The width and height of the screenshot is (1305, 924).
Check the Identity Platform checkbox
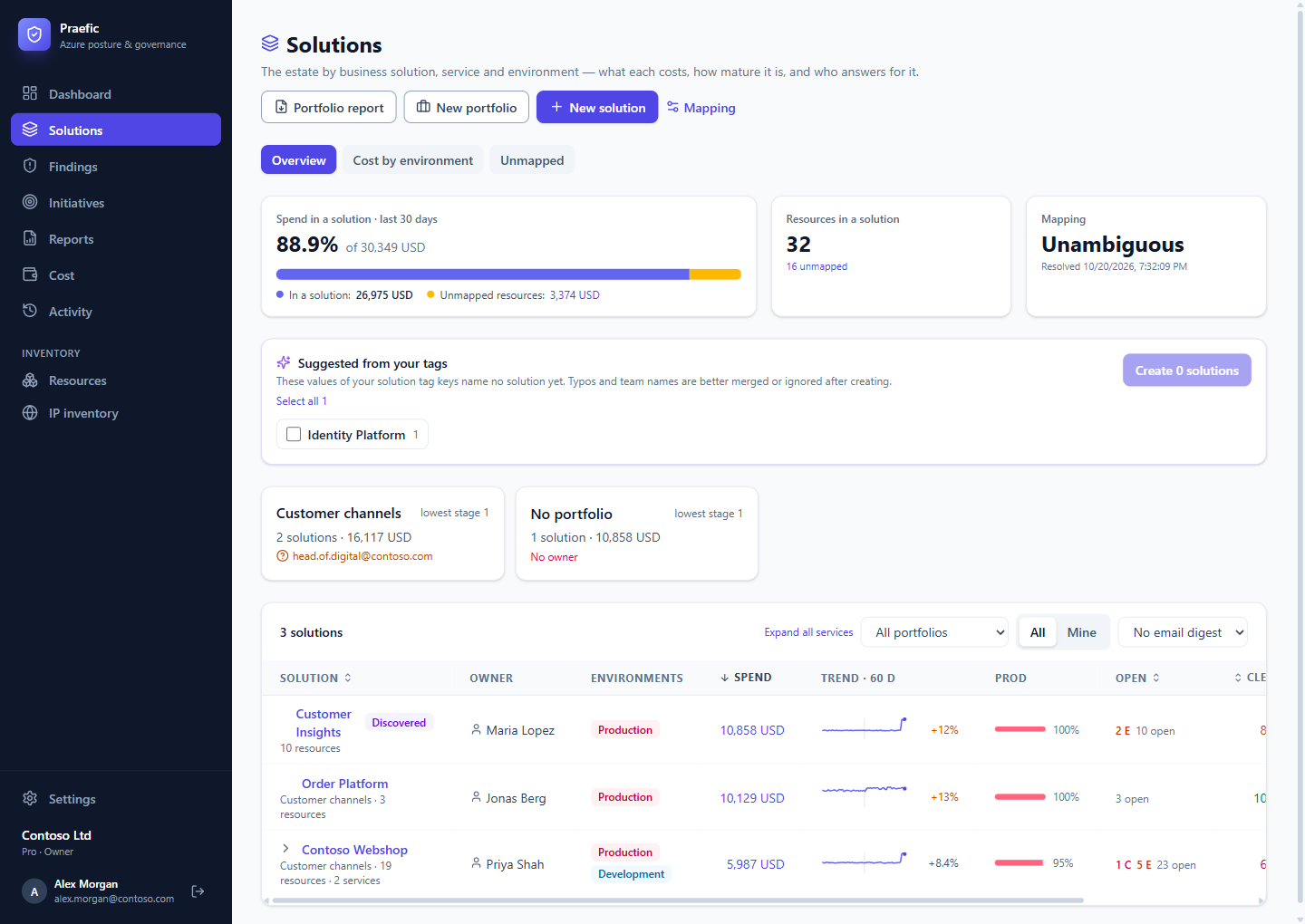click(294, 435)
